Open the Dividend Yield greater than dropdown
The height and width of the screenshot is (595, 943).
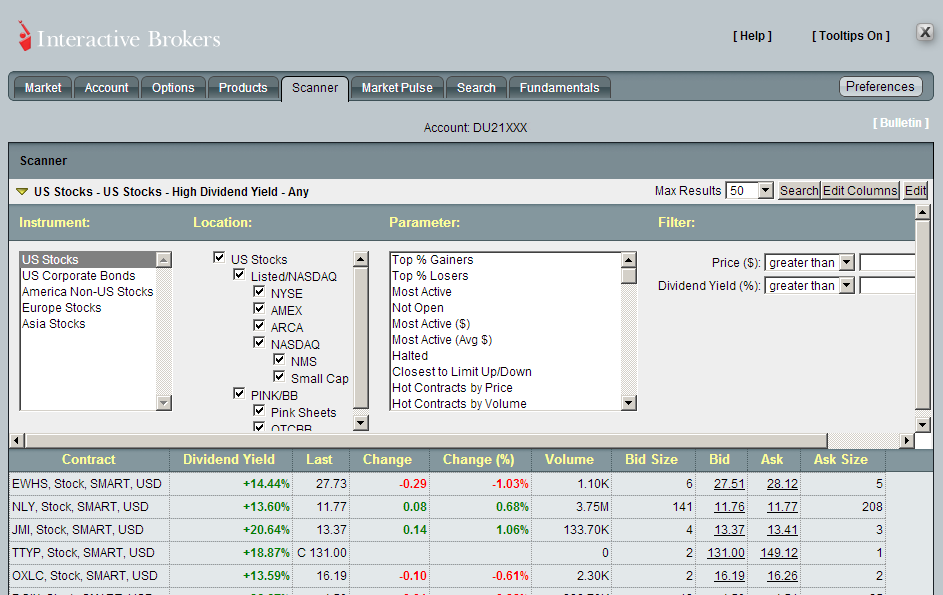click(809, 285)
